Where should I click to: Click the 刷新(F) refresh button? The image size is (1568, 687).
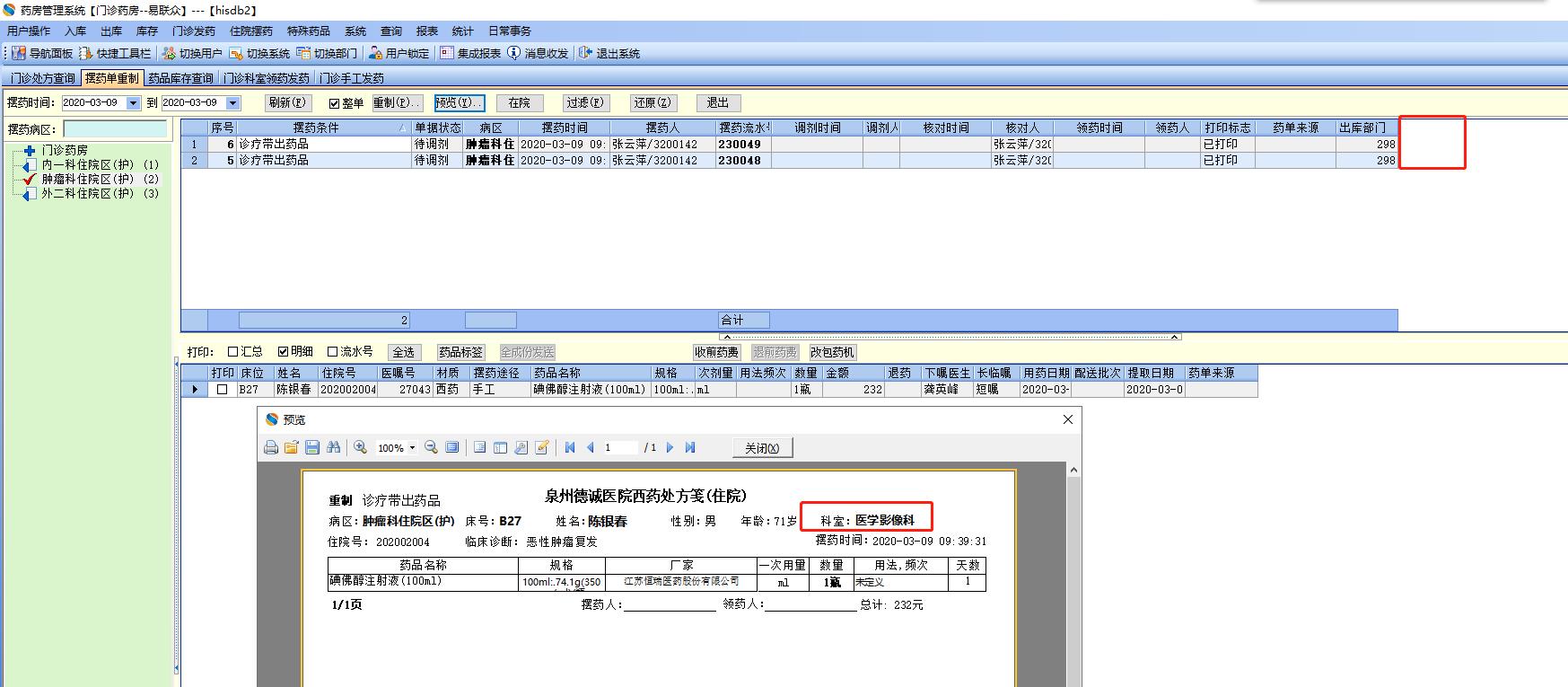[x=287, y=103]
